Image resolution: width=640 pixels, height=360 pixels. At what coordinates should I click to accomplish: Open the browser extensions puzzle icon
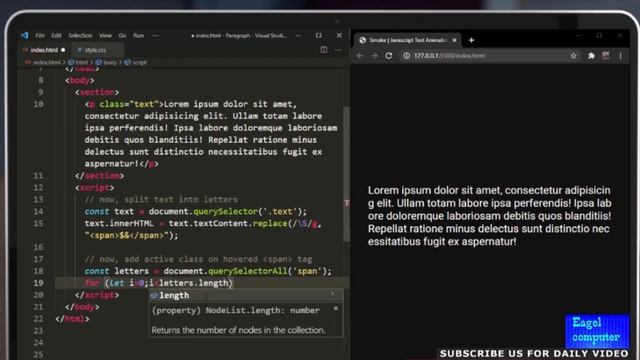coord(591,56)
